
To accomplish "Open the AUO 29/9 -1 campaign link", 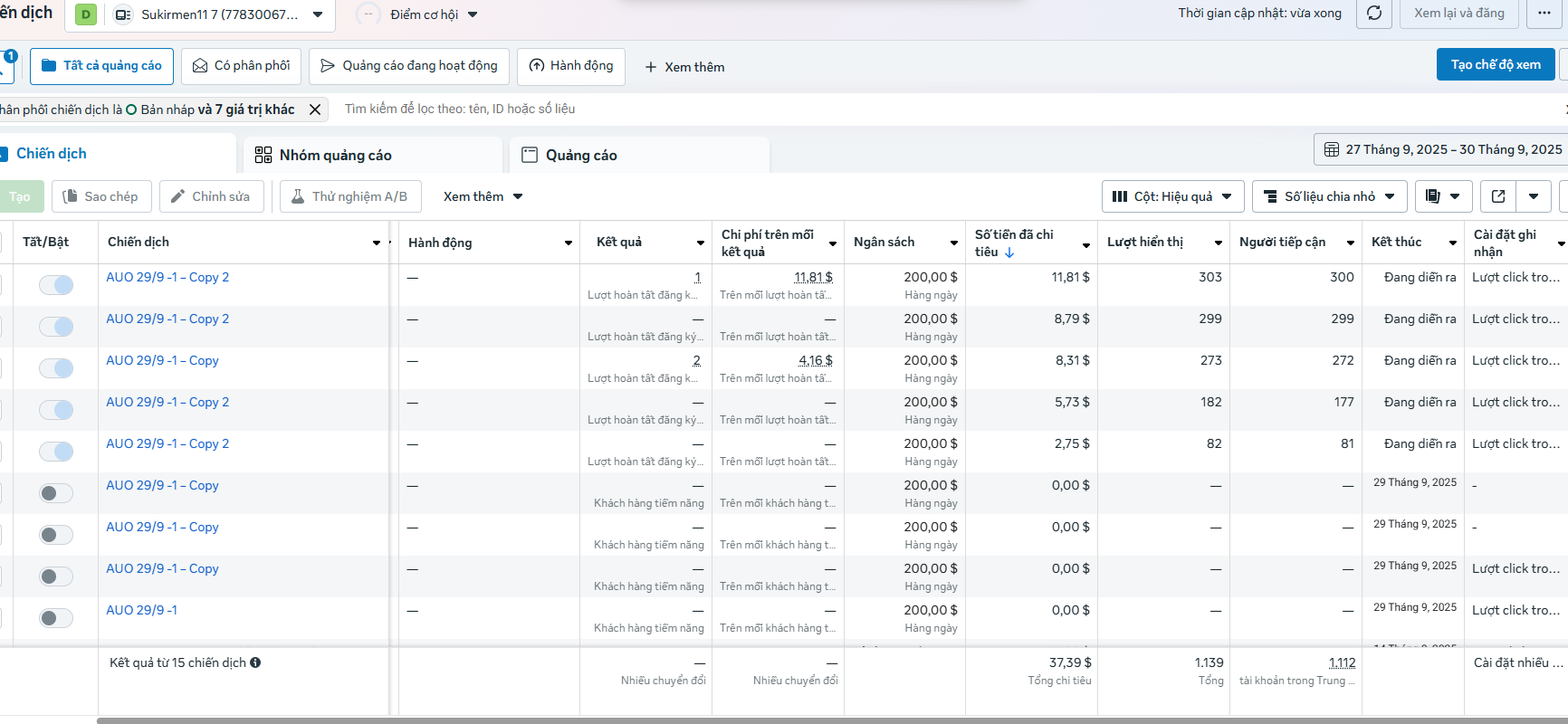I will point(142,610).
